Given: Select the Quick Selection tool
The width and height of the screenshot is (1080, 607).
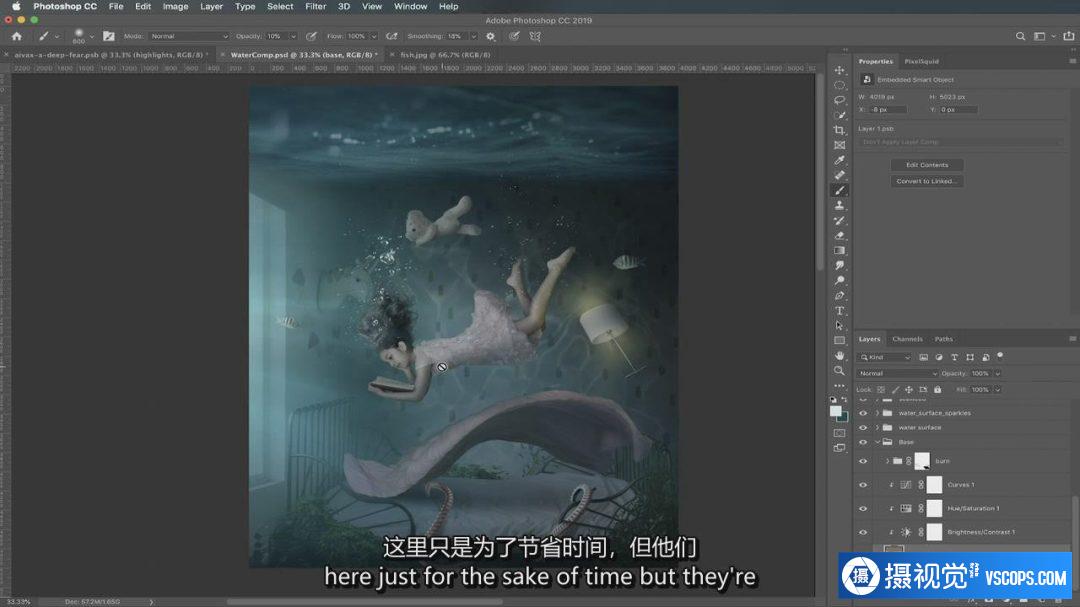Looking at the screenshot, I should tap(839, 115).
